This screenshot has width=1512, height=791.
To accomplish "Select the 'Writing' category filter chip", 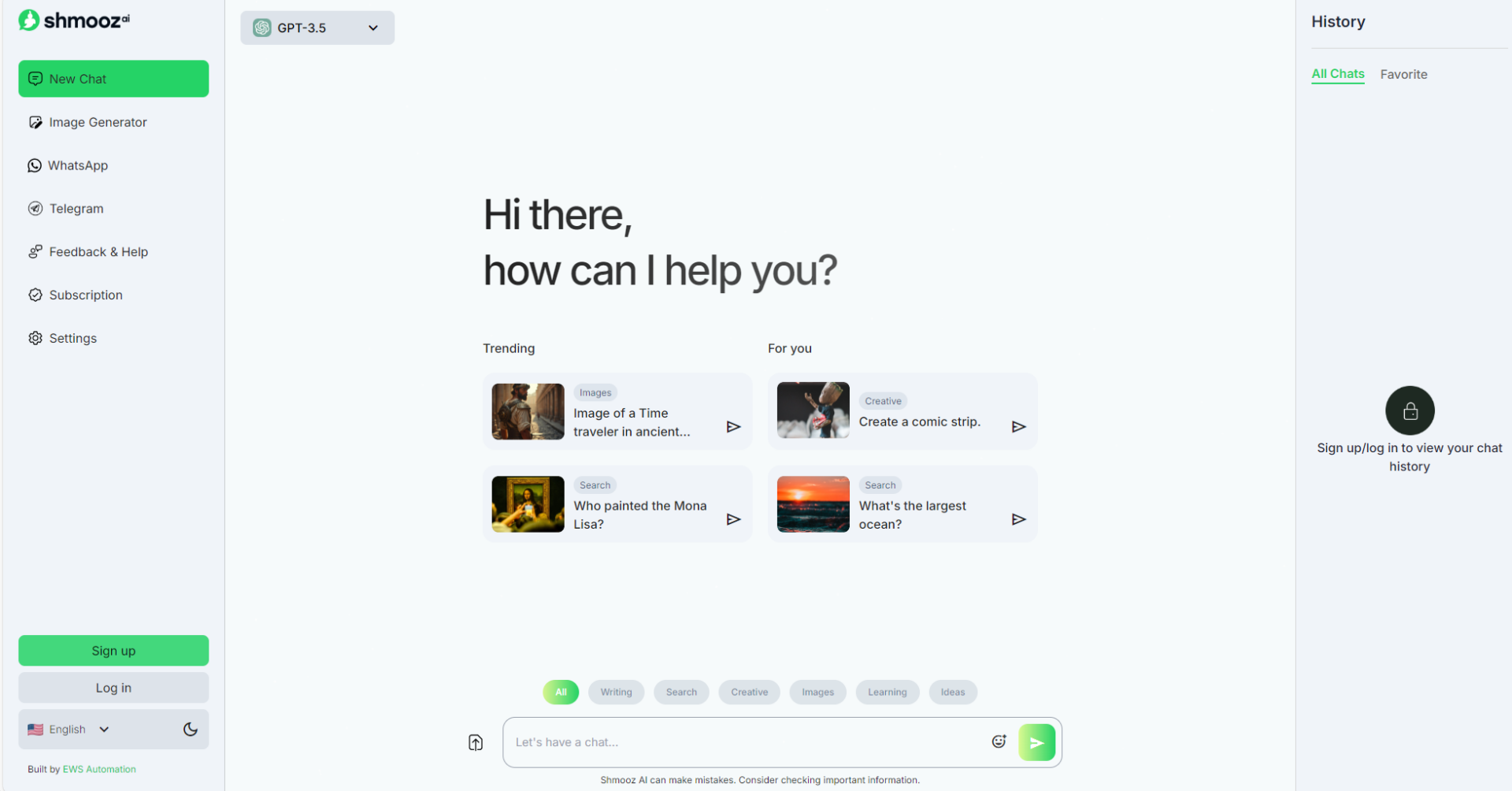I will 616,693.
